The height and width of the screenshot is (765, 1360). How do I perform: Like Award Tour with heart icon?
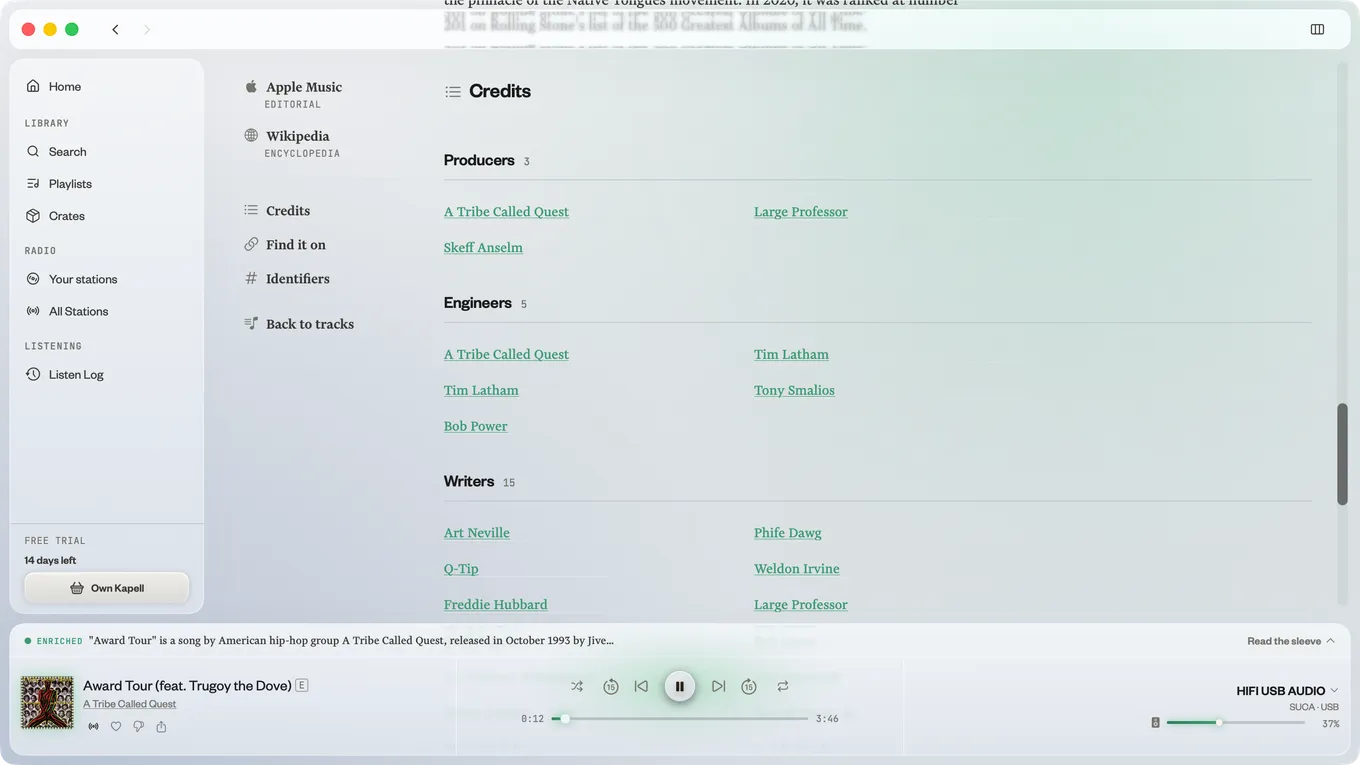[116, 727]
